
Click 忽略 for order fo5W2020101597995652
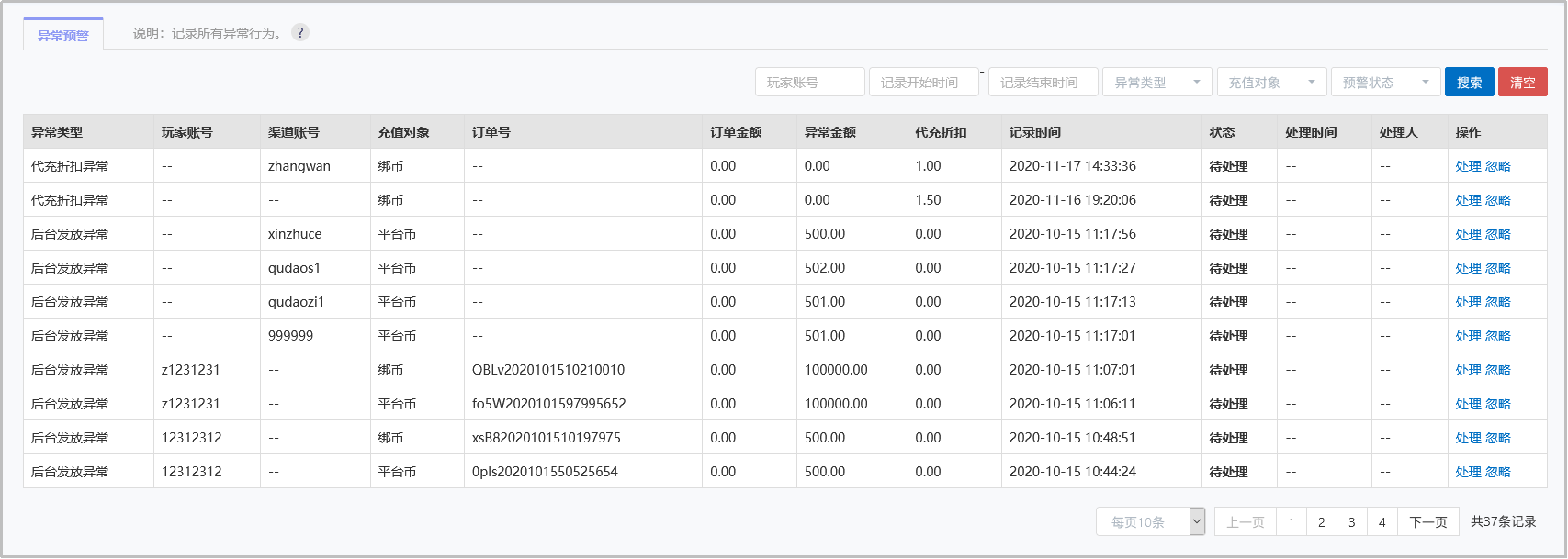point(1498,404)
